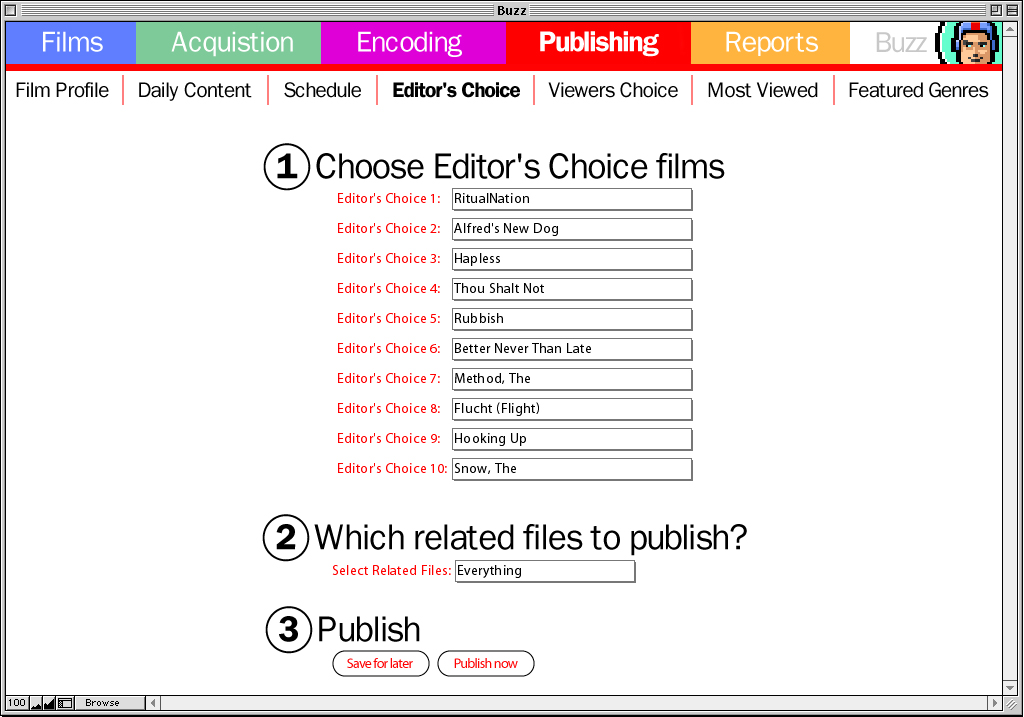Screen dimensions: 1024x717
Task: Select the Editor's Choice sub-tab
Action: tap(456, 90)
